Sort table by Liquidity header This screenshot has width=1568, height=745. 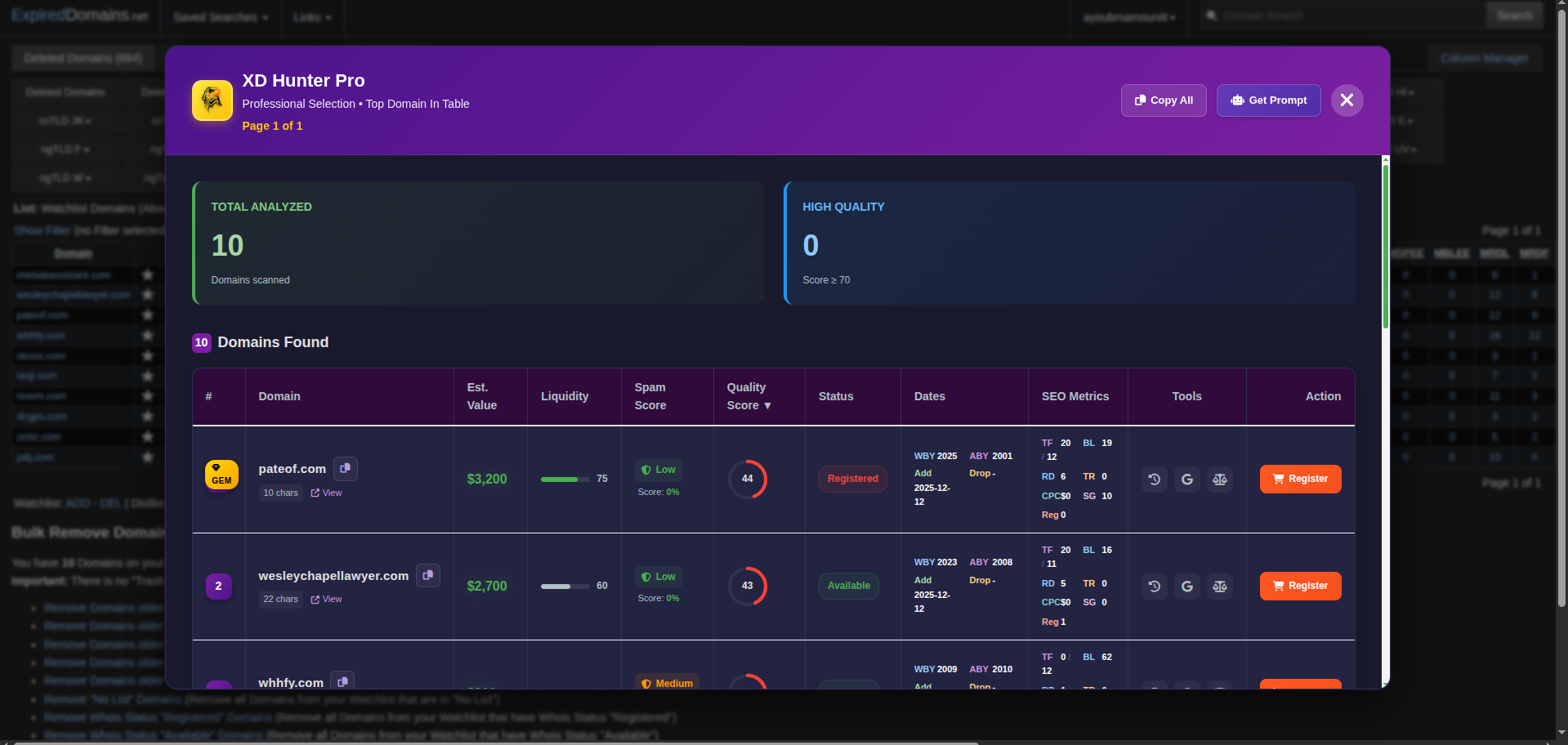(x=565, y=396)
